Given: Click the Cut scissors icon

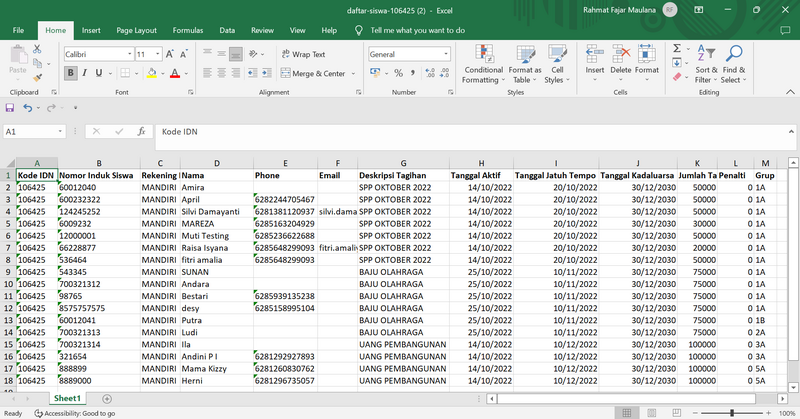Looking at the screenshot, I should pyautogui.click(x=37, y=50).
